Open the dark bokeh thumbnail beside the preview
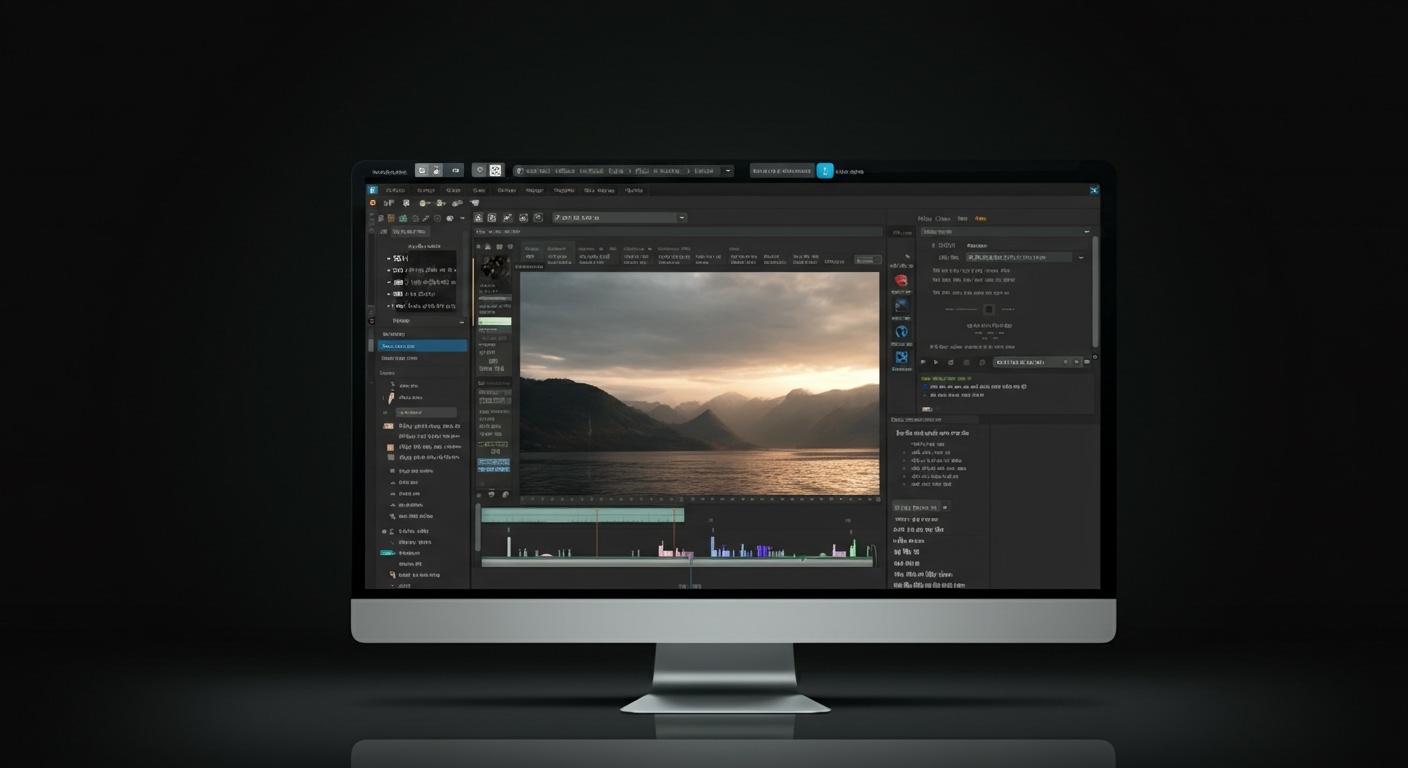Screen dimensions: 1408x768 [495, 267]
